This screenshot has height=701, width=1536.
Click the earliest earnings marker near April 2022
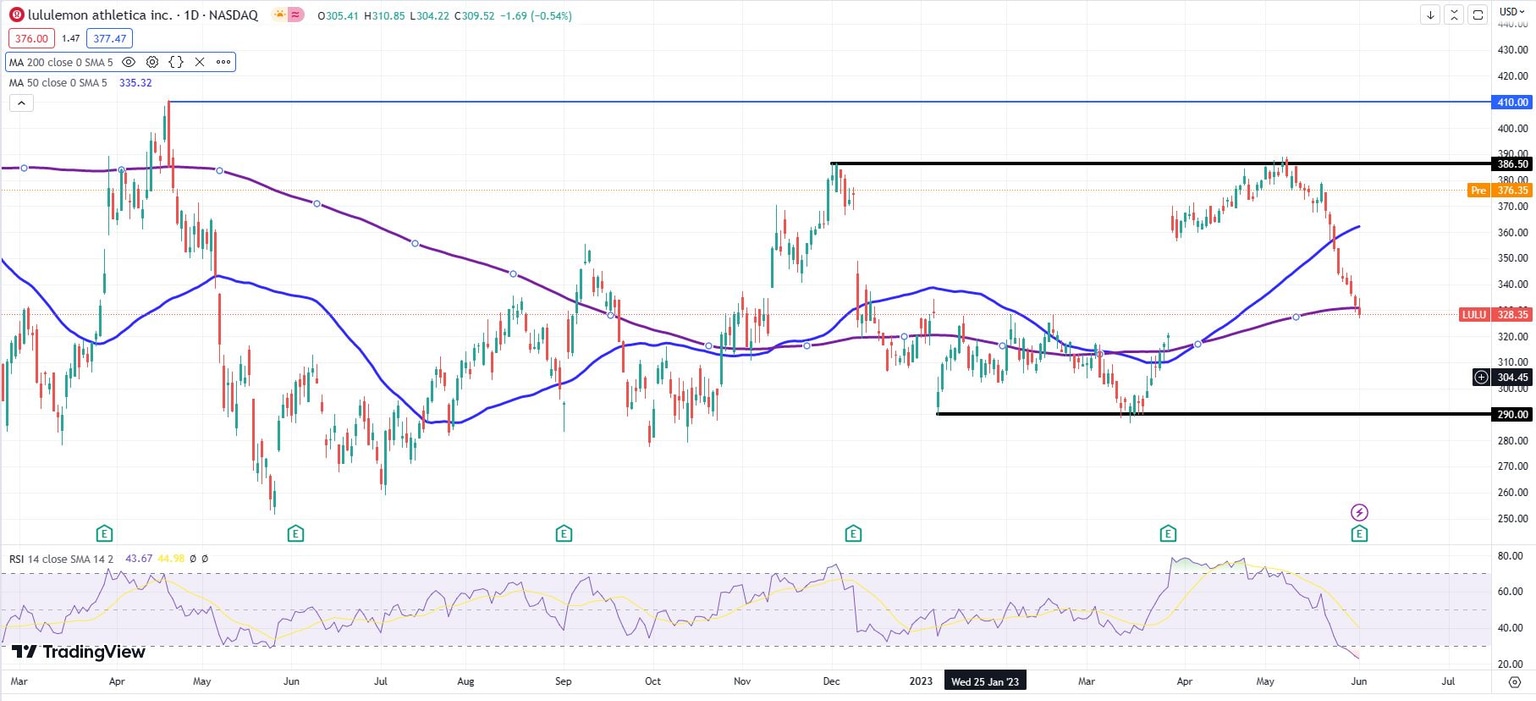103,534
